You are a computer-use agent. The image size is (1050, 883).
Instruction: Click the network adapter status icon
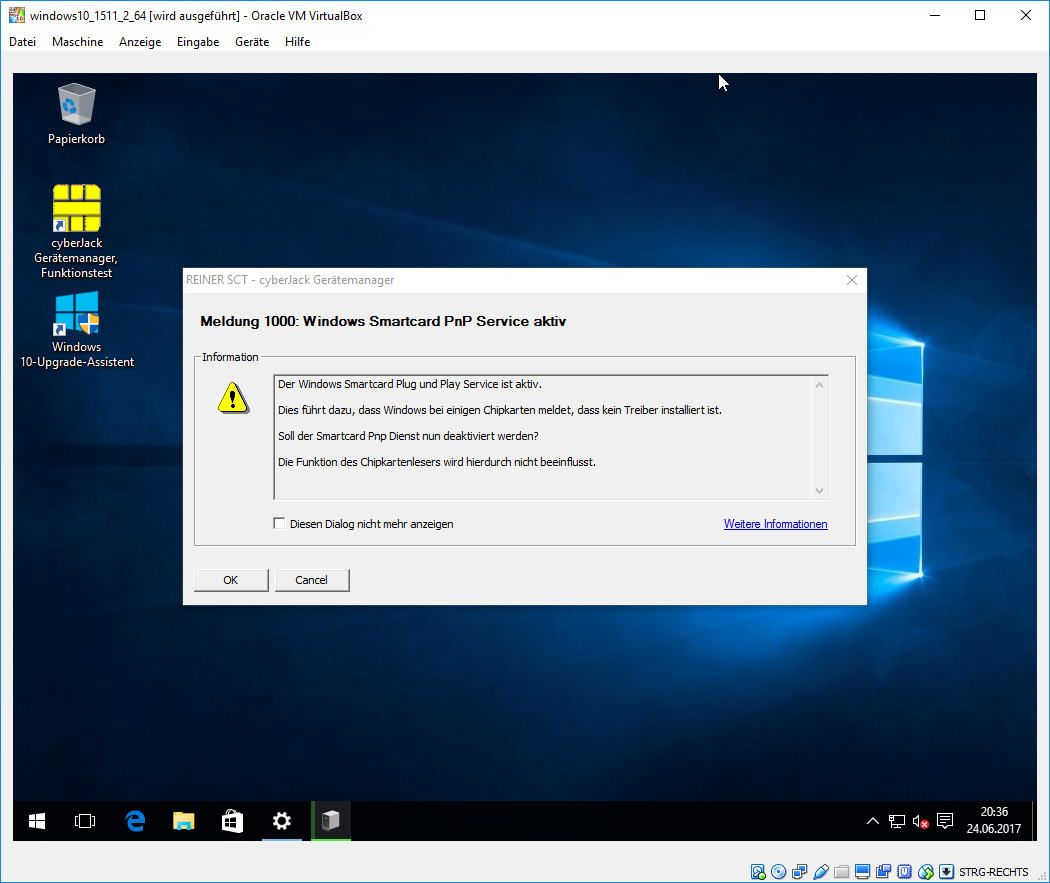click(x=800, y=872)
